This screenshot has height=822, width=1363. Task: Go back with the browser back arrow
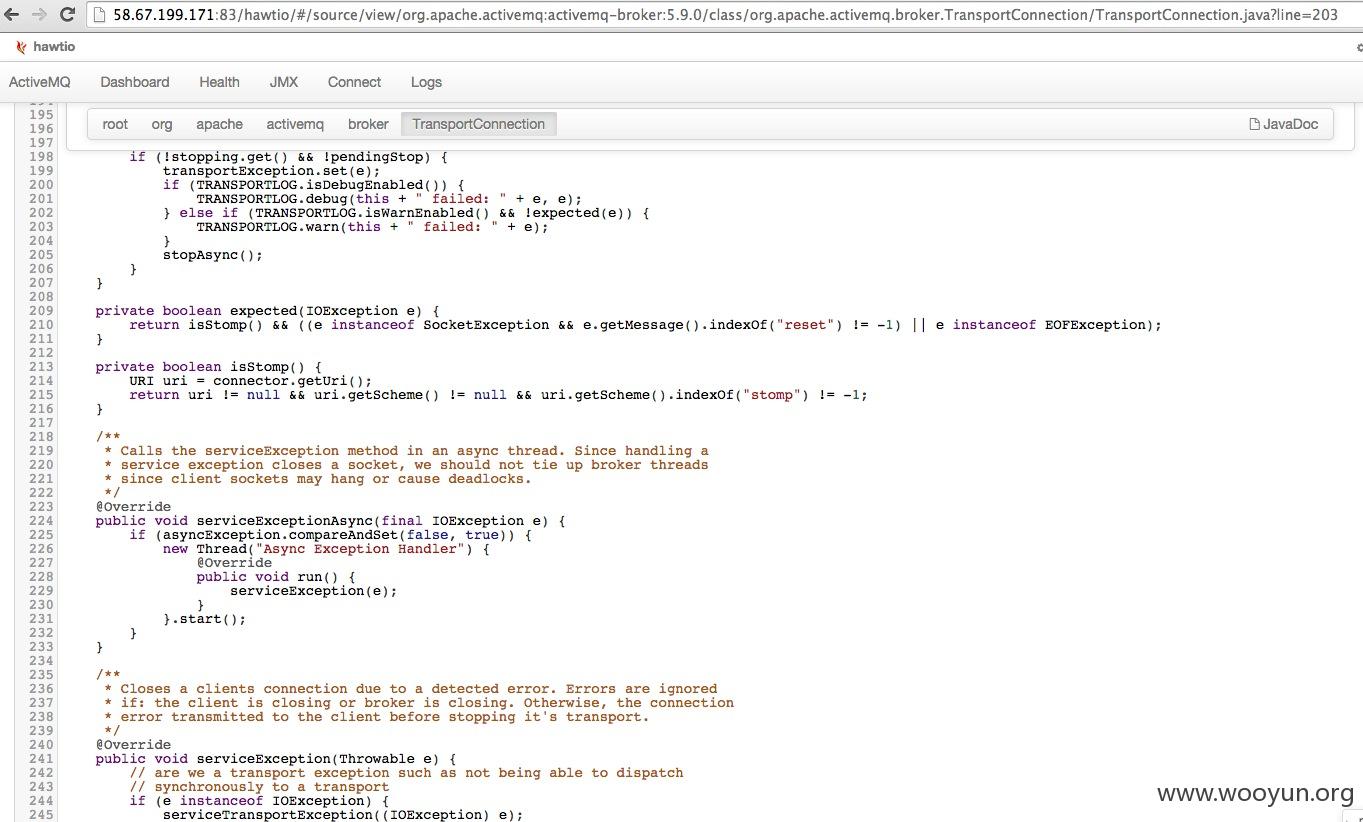point(13,14)
